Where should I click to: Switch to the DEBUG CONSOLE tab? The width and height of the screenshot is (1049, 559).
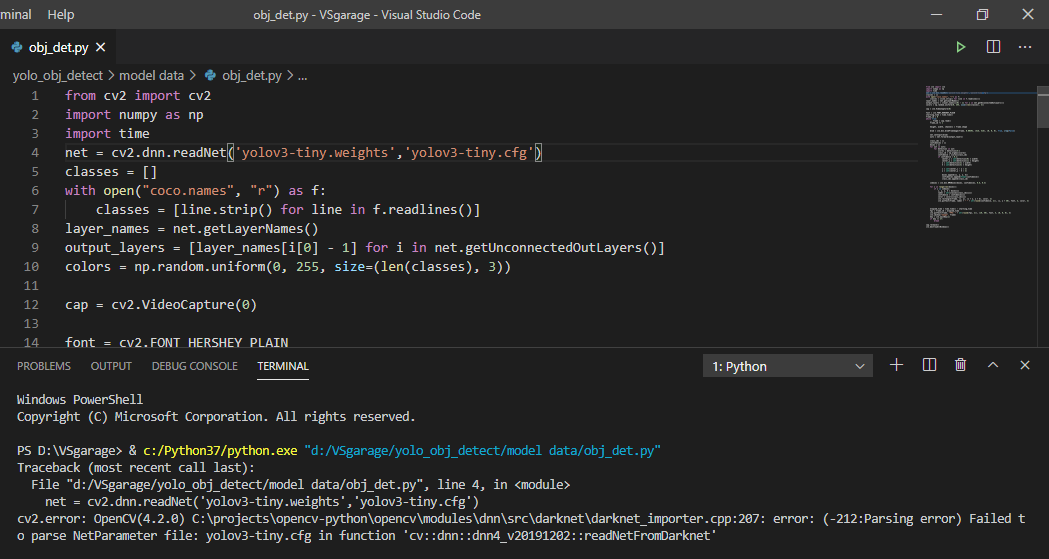[x=195, y=366]
